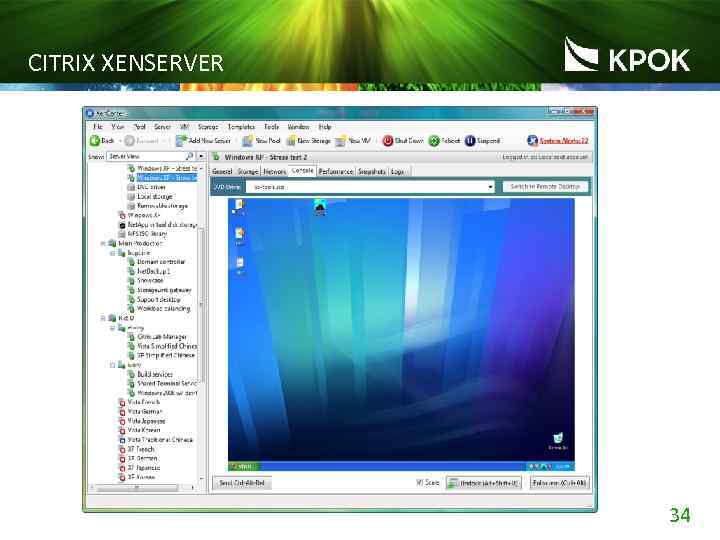Collapse the Main Production tree node

(x=103, y=243)
